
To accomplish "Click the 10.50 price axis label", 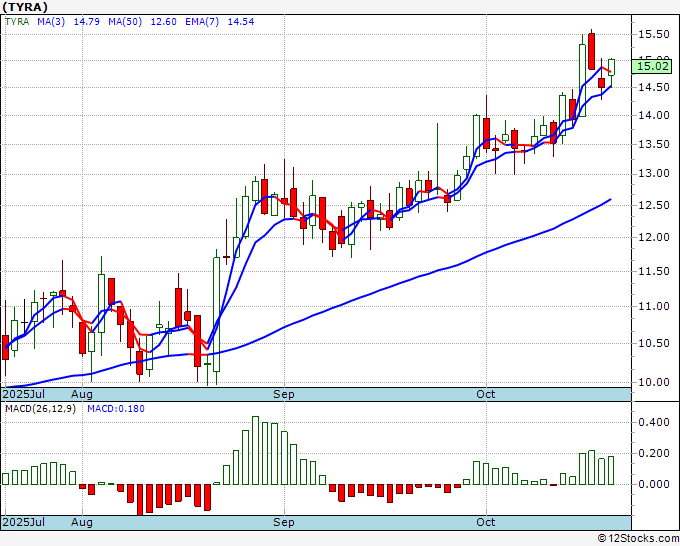I will coord(654,343).
